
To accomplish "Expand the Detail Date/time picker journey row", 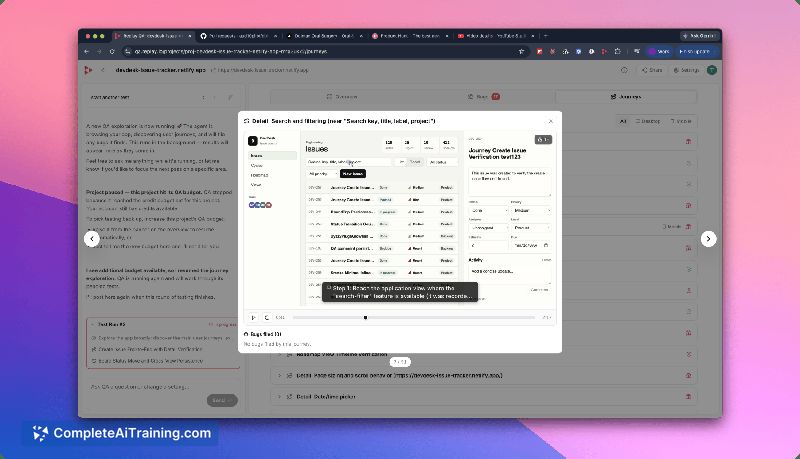I will click(x=280, y=396).
